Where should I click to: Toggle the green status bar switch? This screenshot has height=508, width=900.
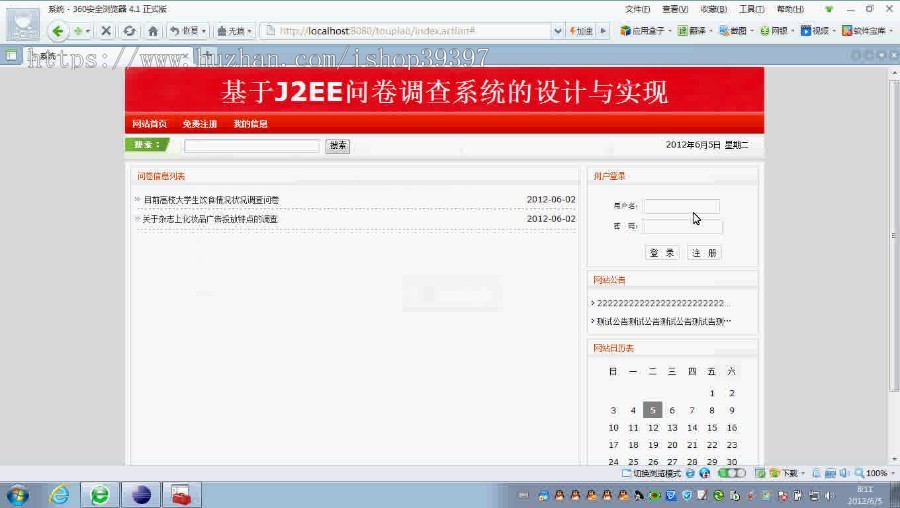click(x=731, y=473)
